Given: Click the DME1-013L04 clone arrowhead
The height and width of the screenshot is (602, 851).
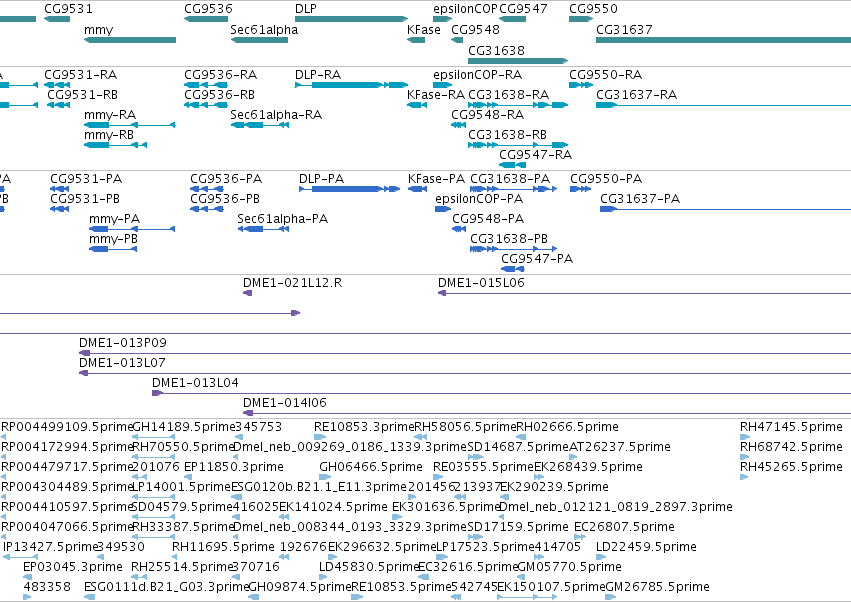Looking at the screenshot, I should coord(157,394).
